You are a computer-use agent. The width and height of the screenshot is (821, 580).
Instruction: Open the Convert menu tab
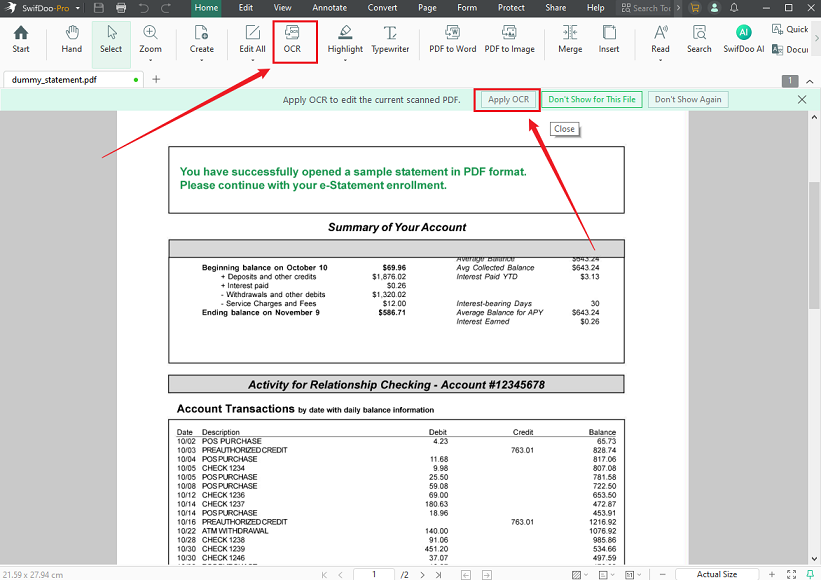[382, 8]
